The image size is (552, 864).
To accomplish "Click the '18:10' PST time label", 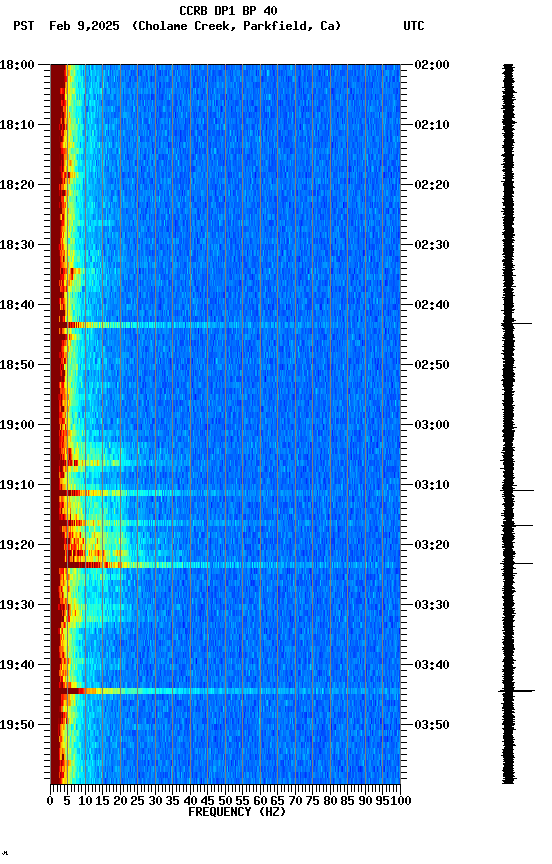I will coord(17,125).
